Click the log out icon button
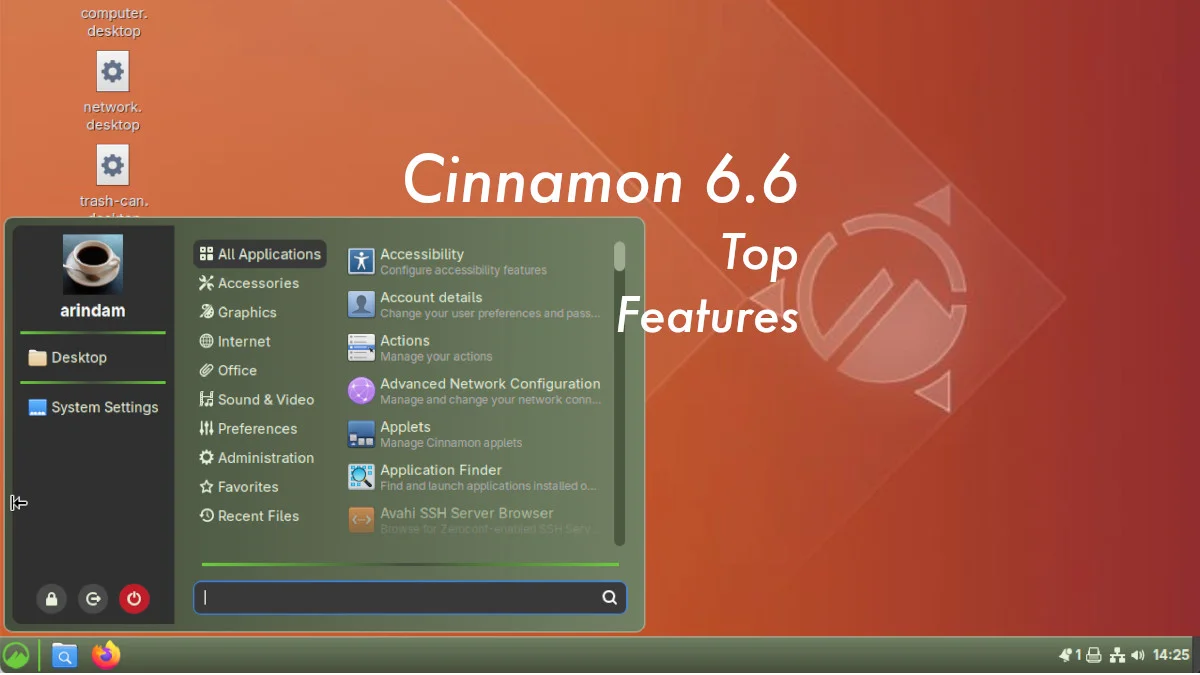Image resolution: width=1200 pixels, height=675 pixels. tap(93, 599)
